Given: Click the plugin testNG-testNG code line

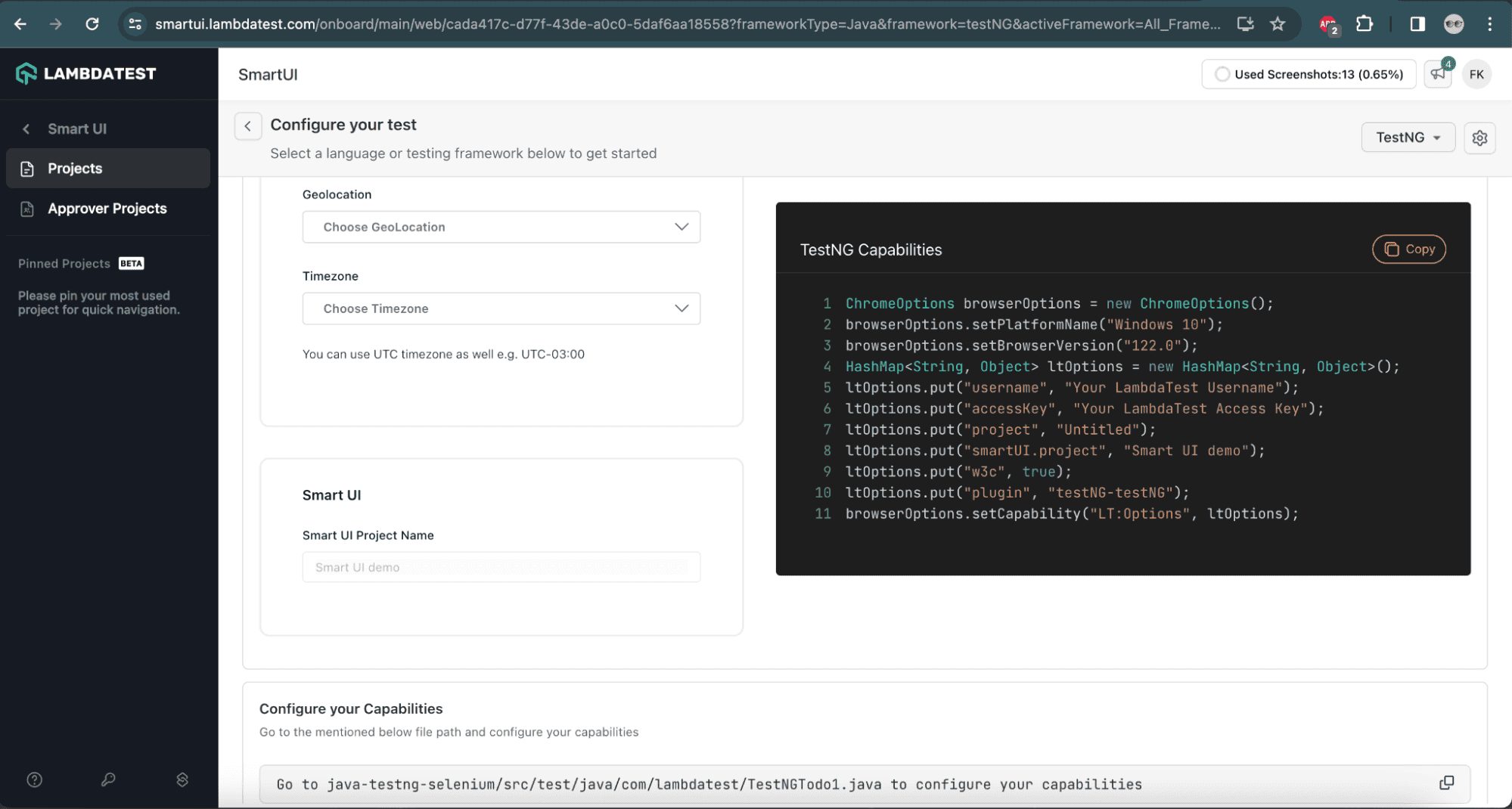Looking at the screenshot, I should [1017, 493].
